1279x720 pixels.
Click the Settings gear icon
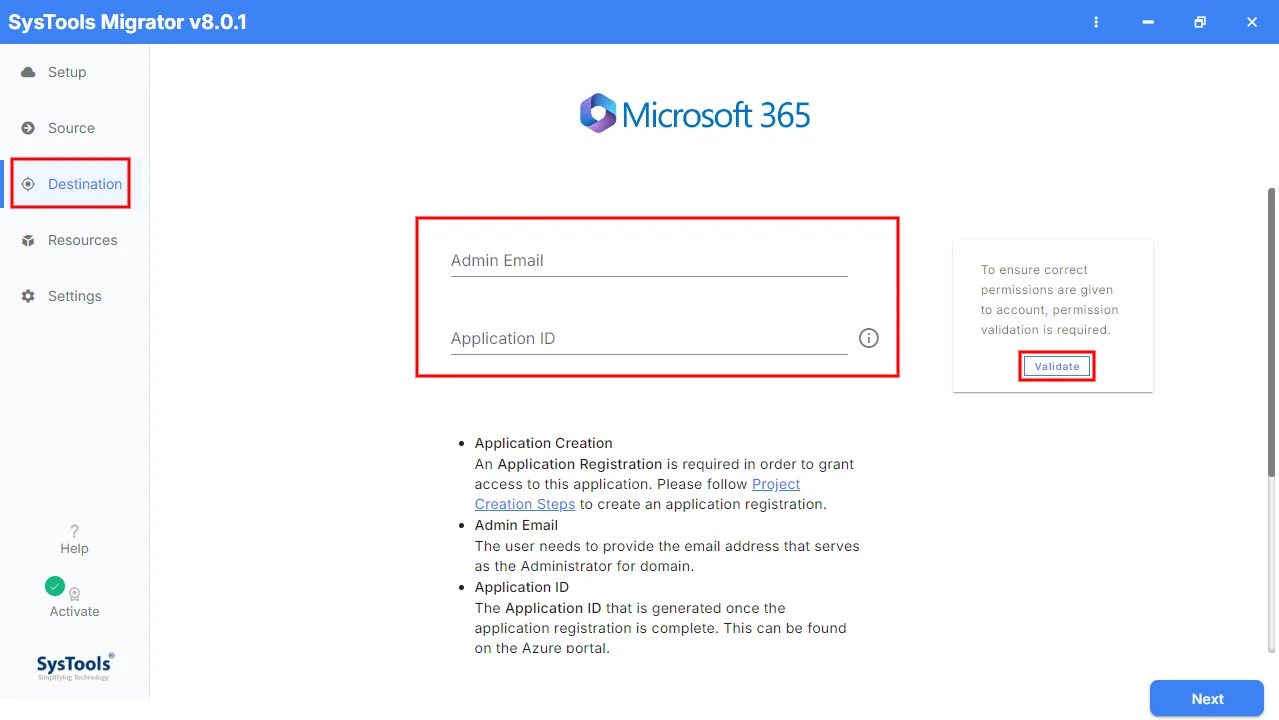pyautogui.click(x=28, y=296)
